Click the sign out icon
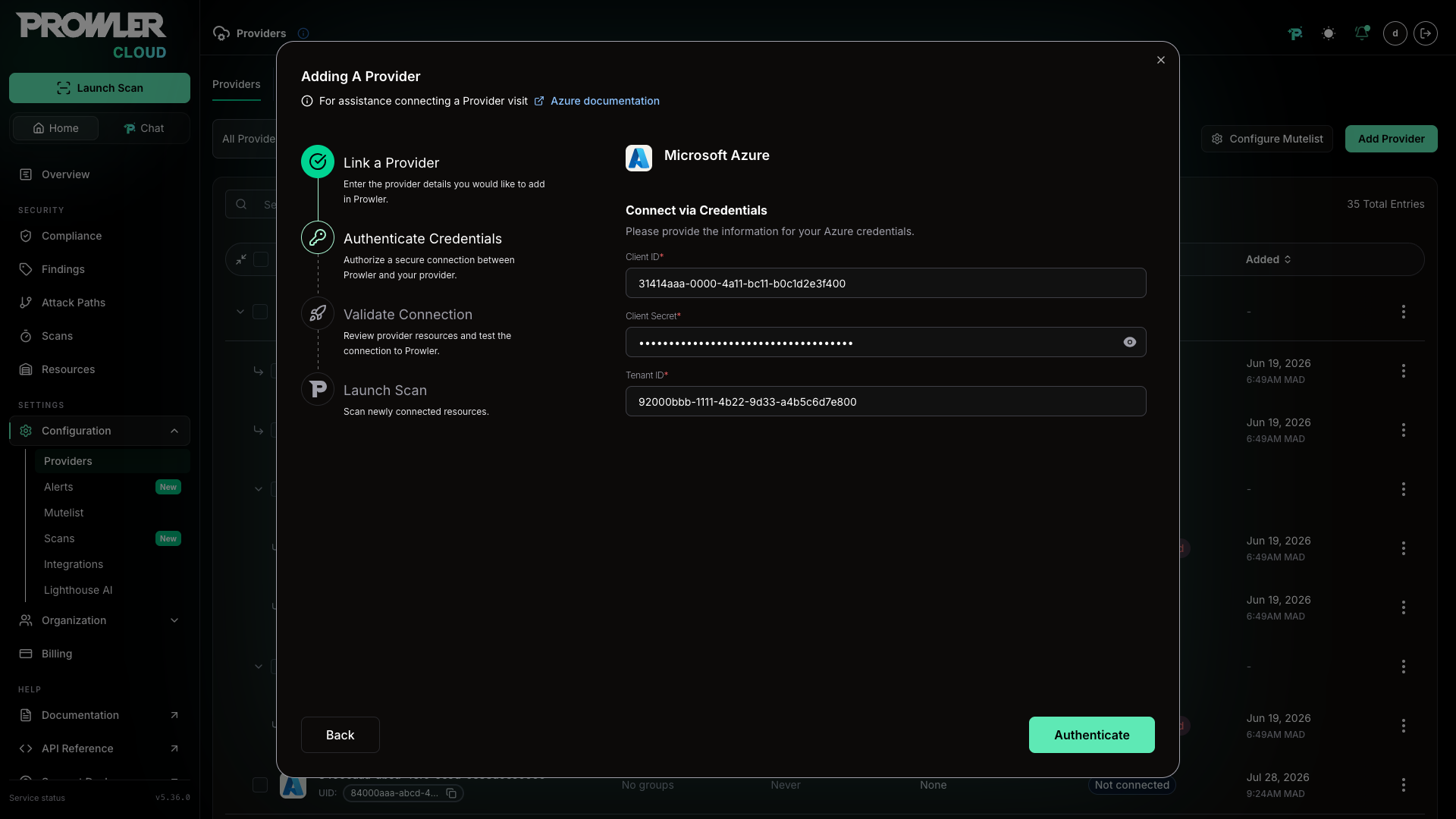 1426,33
